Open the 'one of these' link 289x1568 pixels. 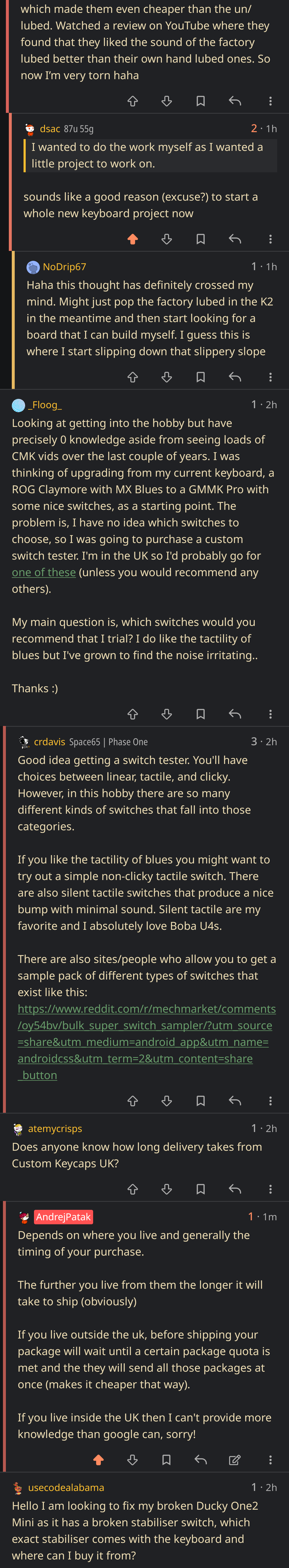click(44, 572)
